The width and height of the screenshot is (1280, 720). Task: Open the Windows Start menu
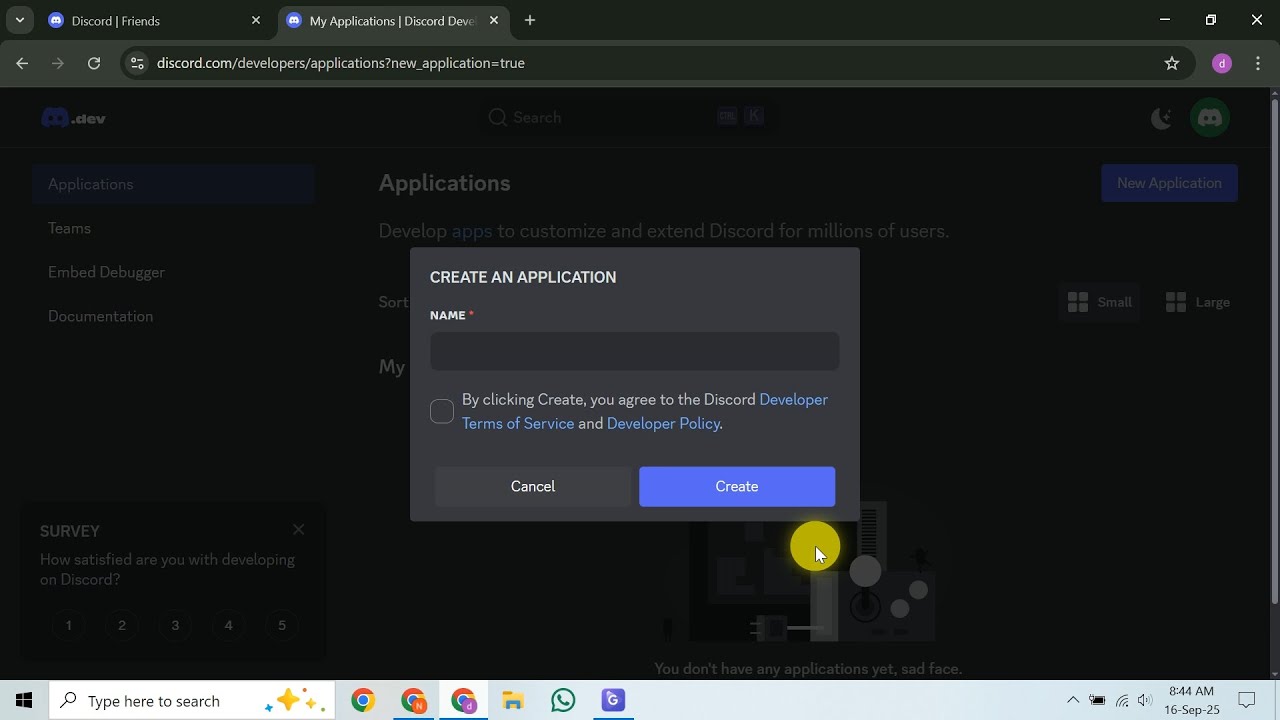24,701
